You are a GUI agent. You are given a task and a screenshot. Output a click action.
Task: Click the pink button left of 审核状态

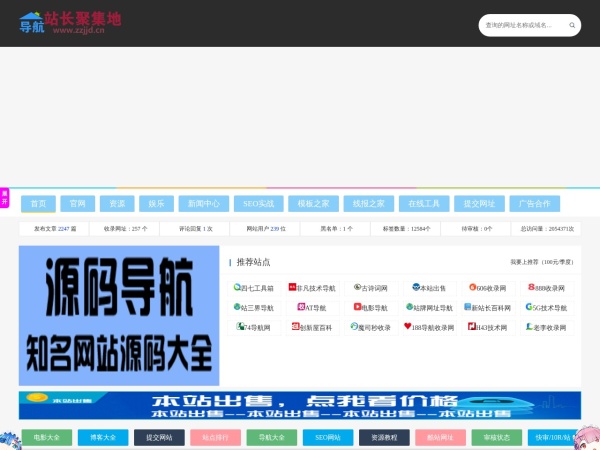tap(440, 437)
